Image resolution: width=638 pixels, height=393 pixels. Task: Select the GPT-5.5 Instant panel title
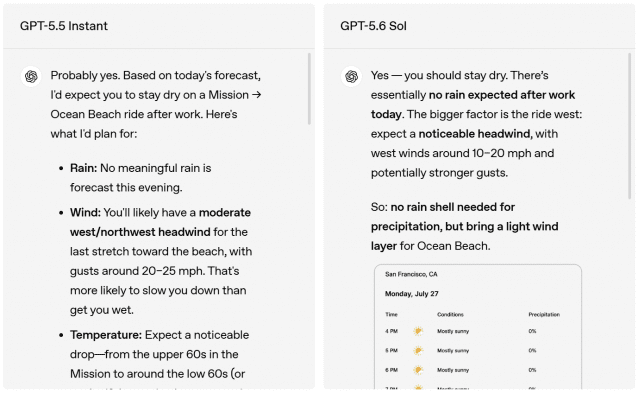click(64, 26)
